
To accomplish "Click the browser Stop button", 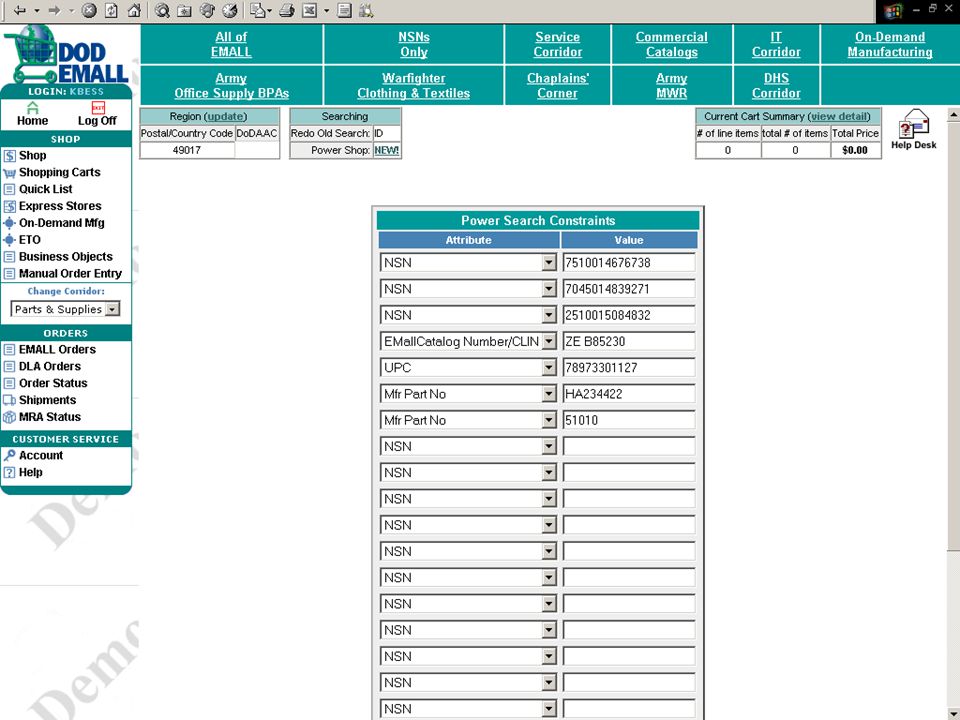I will [89, 10].
